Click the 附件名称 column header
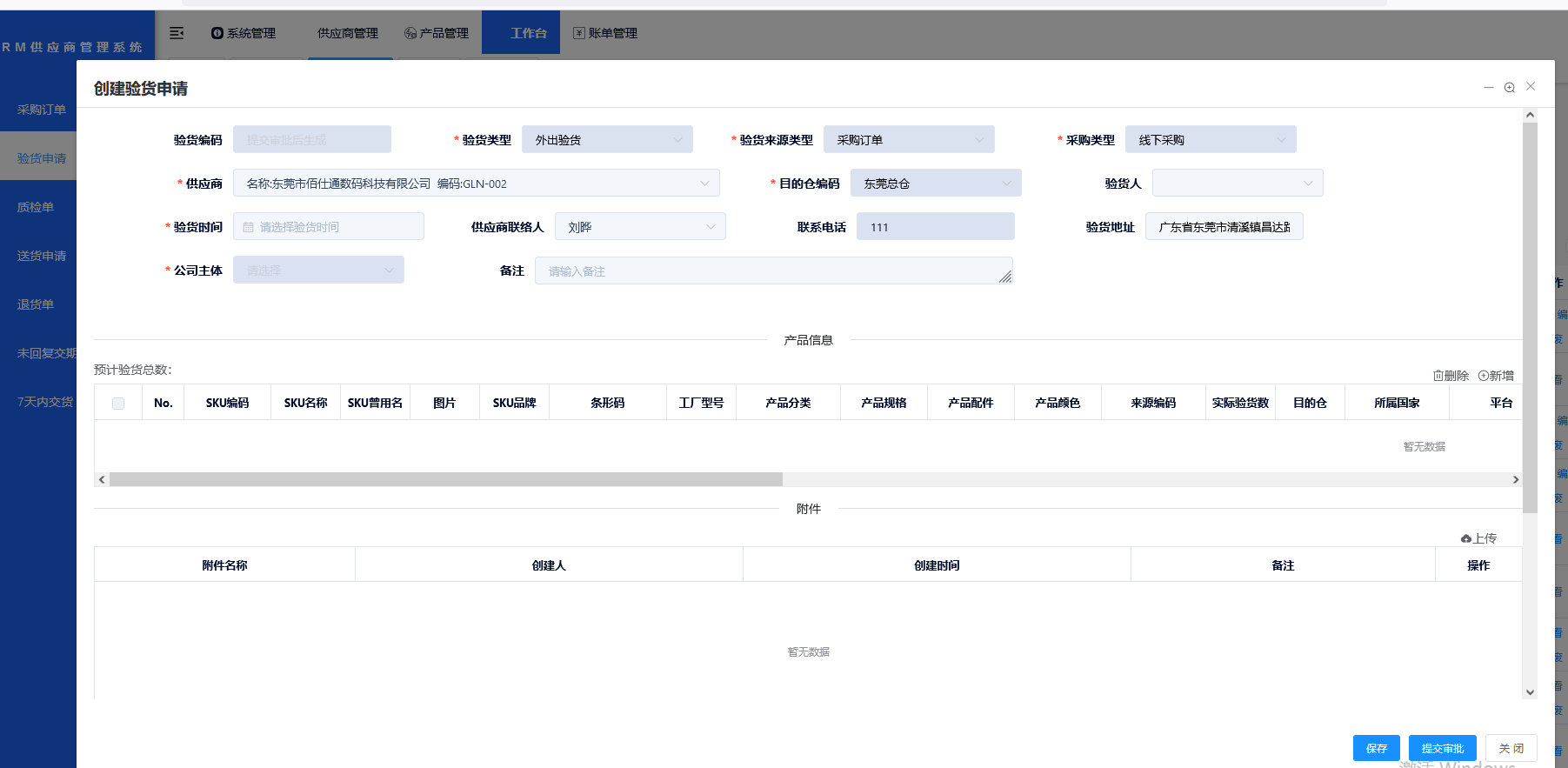 (x=224, y=565)
